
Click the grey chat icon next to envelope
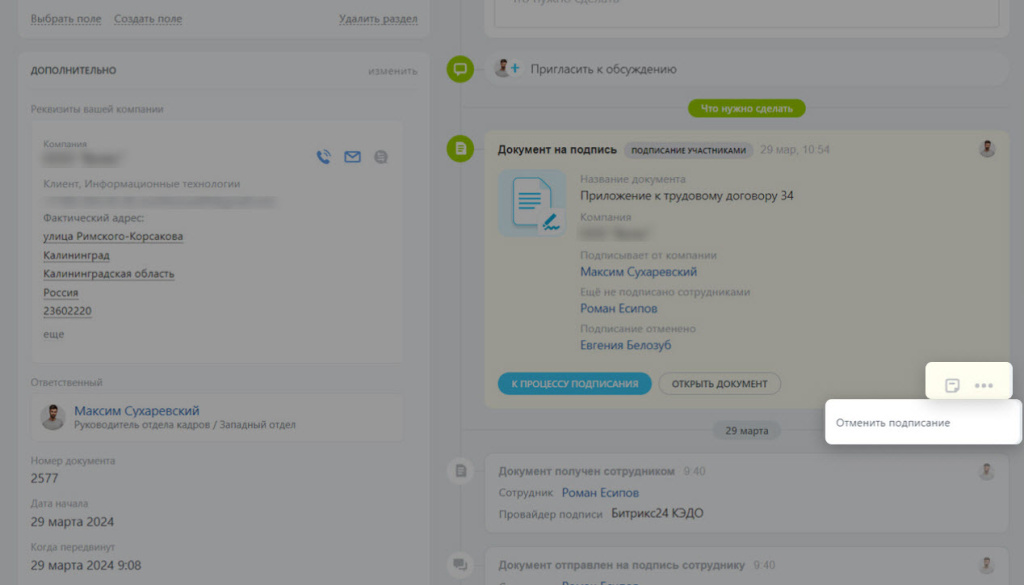coord(381,157)
